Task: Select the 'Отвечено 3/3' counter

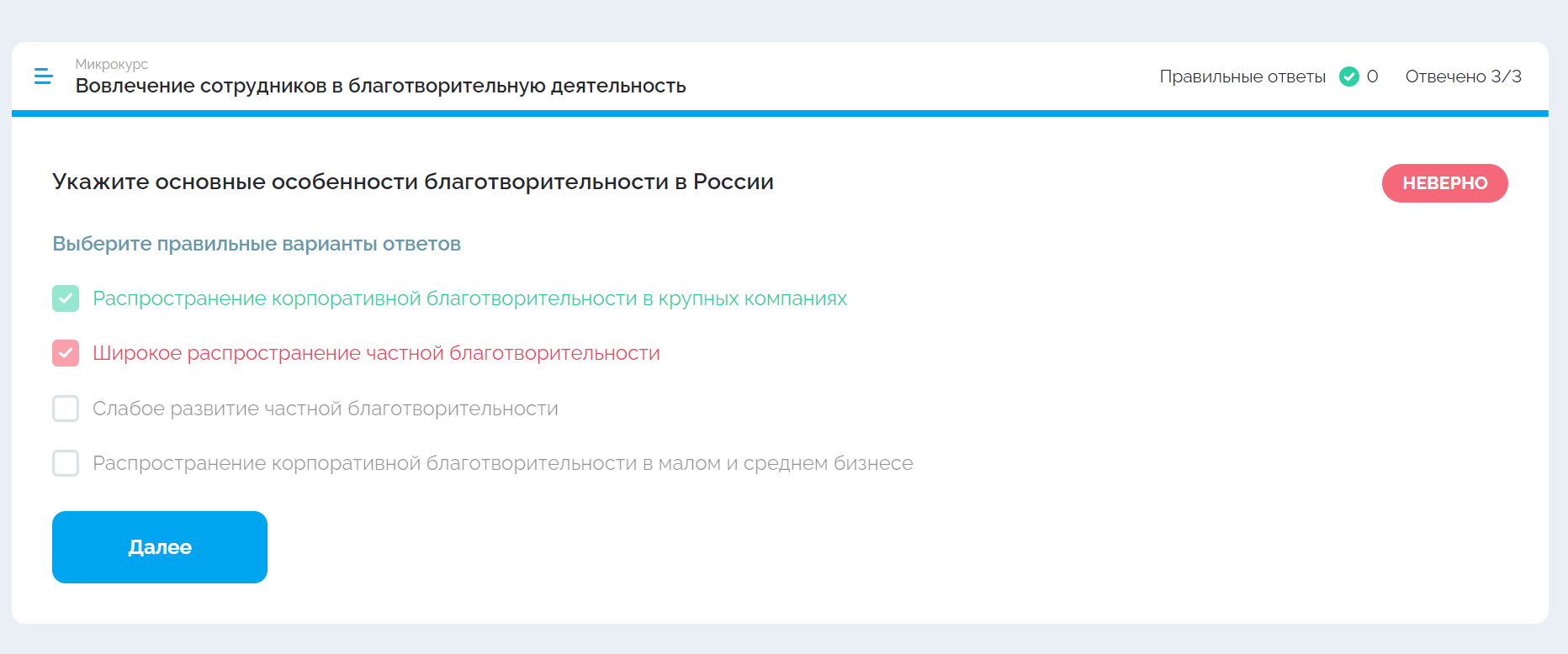Action: 1463,76
